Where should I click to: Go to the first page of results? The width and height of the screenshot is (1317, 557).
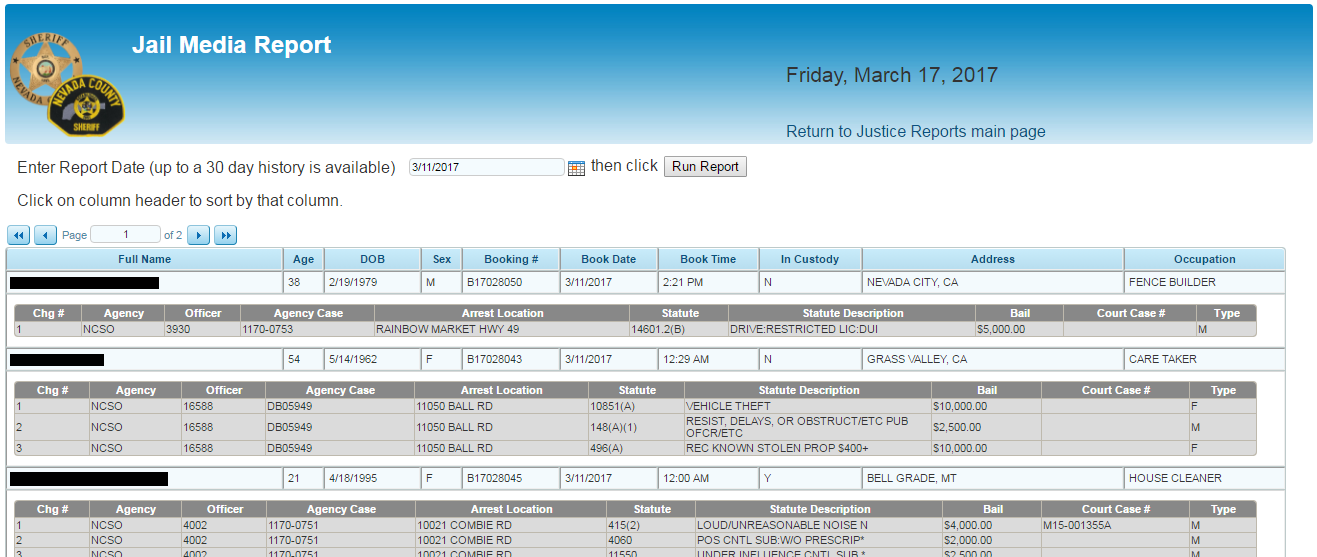[x=19, y=235]
